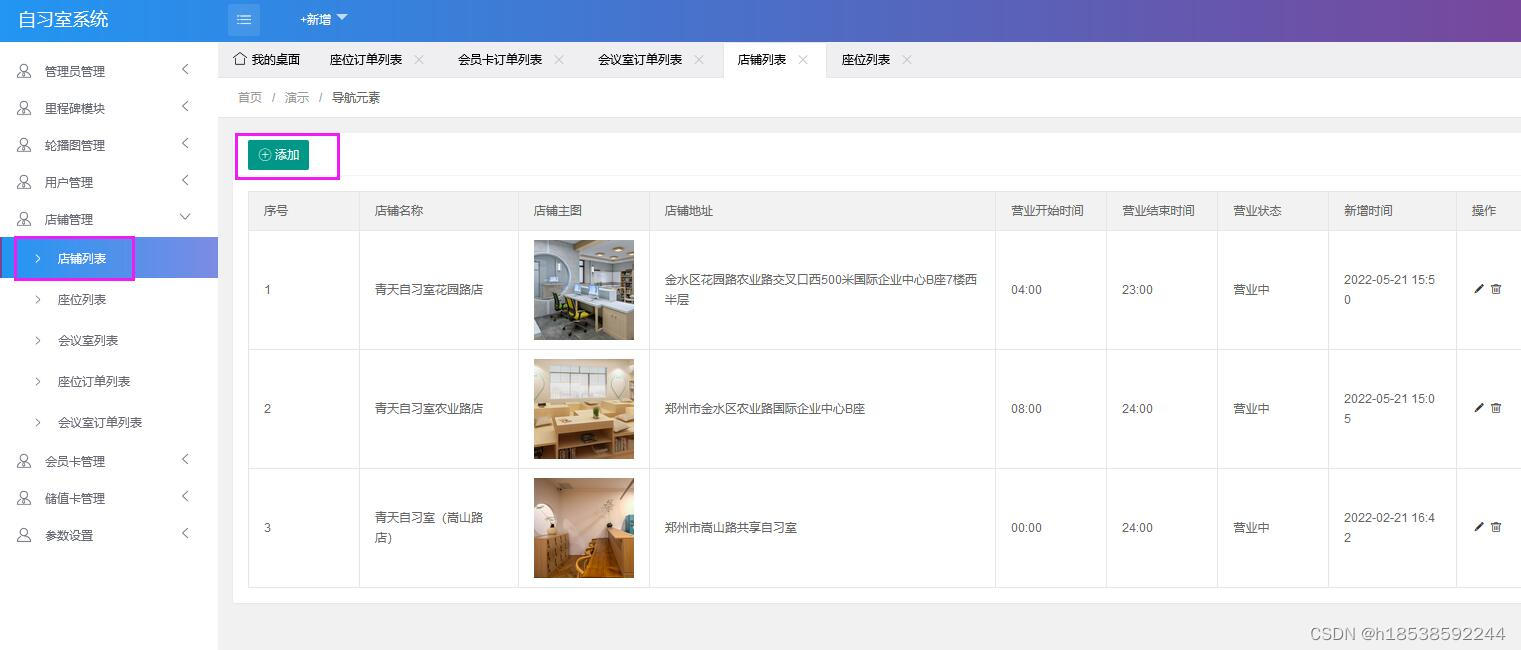This screenshot has width=1521, height=650.
Task: Edit 青天自习室（嵩山路店）with pencil icon
Action: 1479,527
